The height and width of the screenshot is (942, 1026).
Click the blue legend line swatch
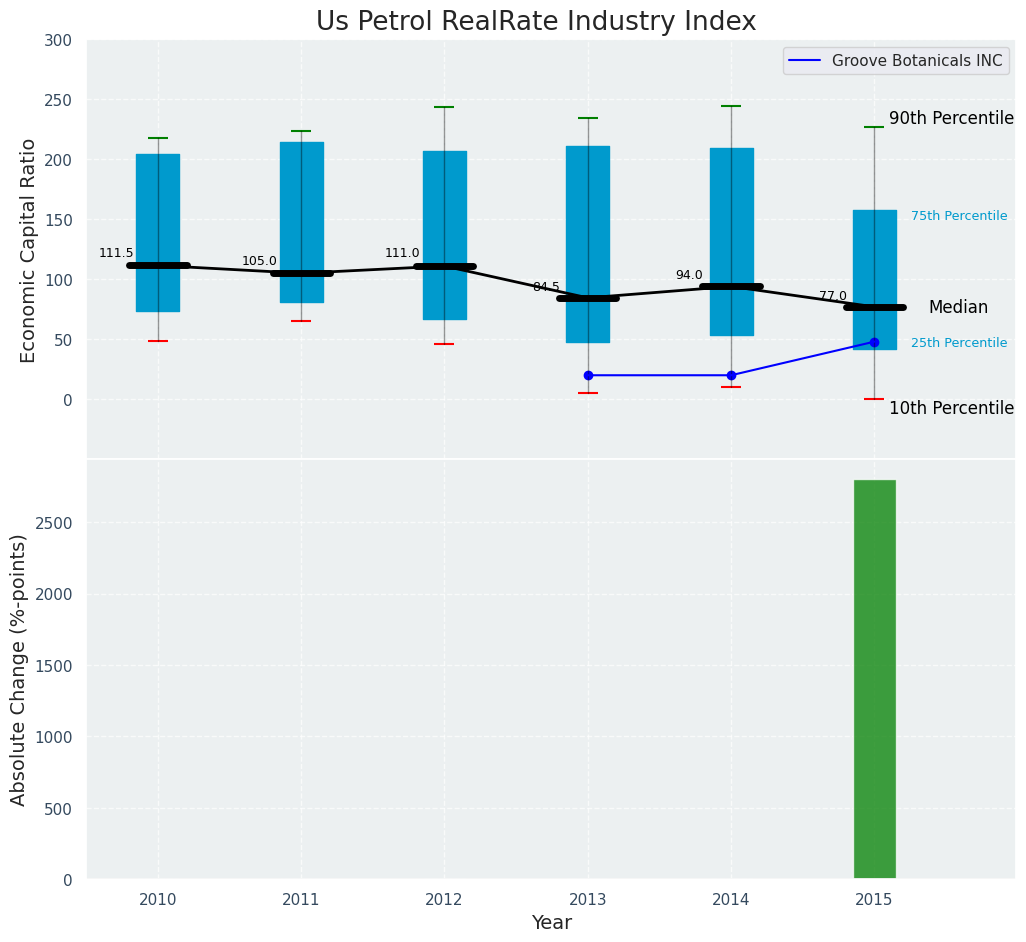point(805,61)
